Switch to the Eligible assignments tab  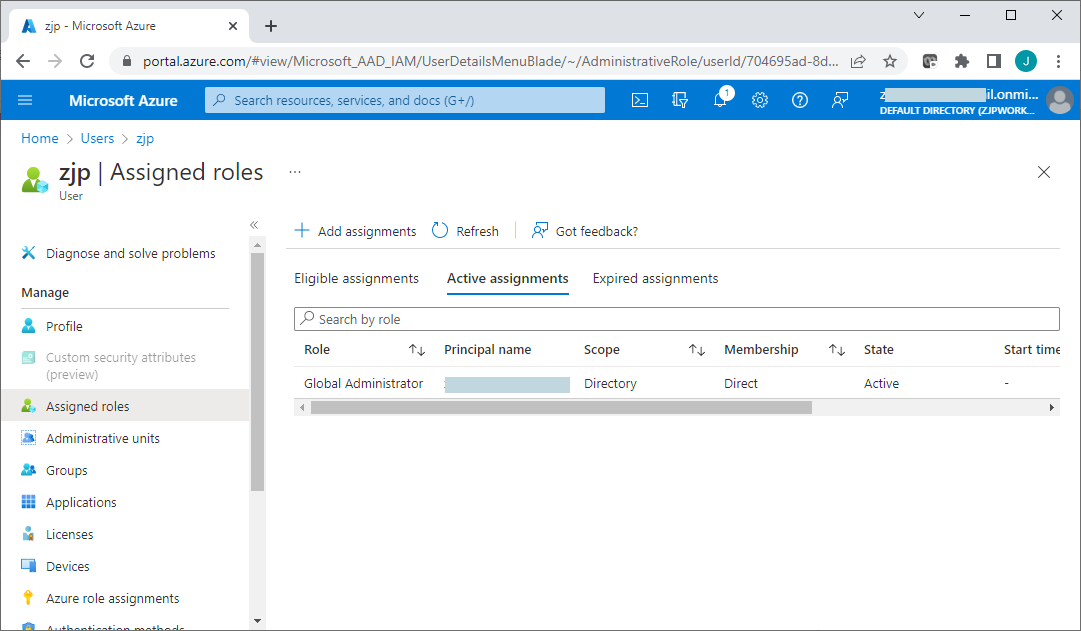pos(356,279)
